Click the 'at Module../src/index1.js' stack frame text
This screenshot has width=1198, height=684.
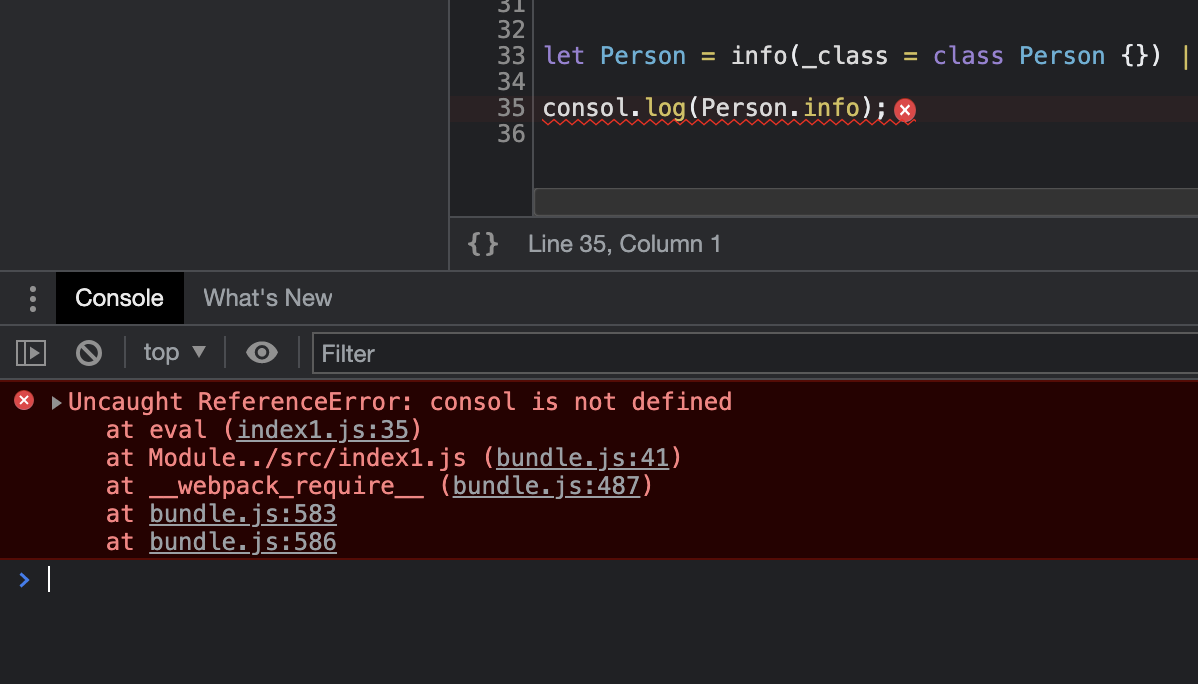[x=286, y=458]
